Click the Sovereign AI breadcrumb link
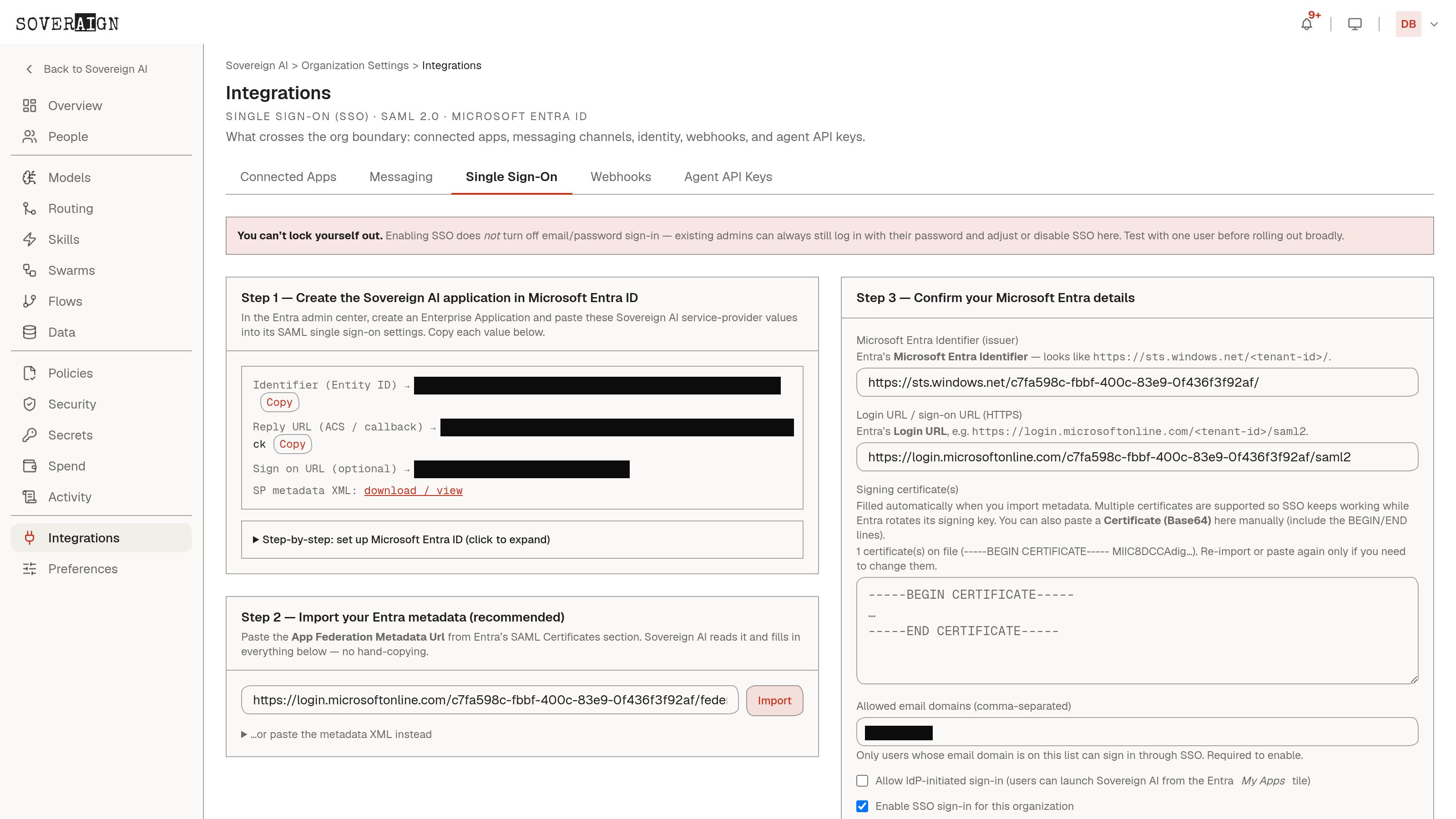Image resolution: width=1456 pixels, height=819 pixels. pyautogui.click(x=257, y=66)
